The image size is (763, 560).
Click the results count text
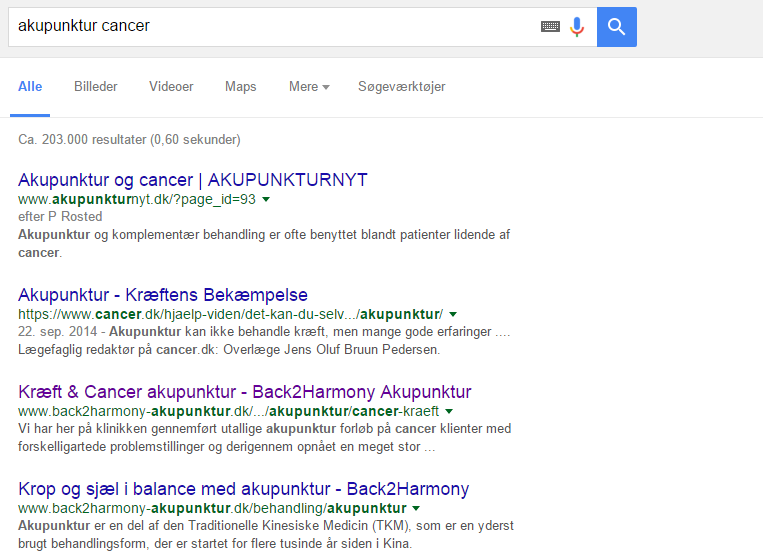(x=129, y=140)
